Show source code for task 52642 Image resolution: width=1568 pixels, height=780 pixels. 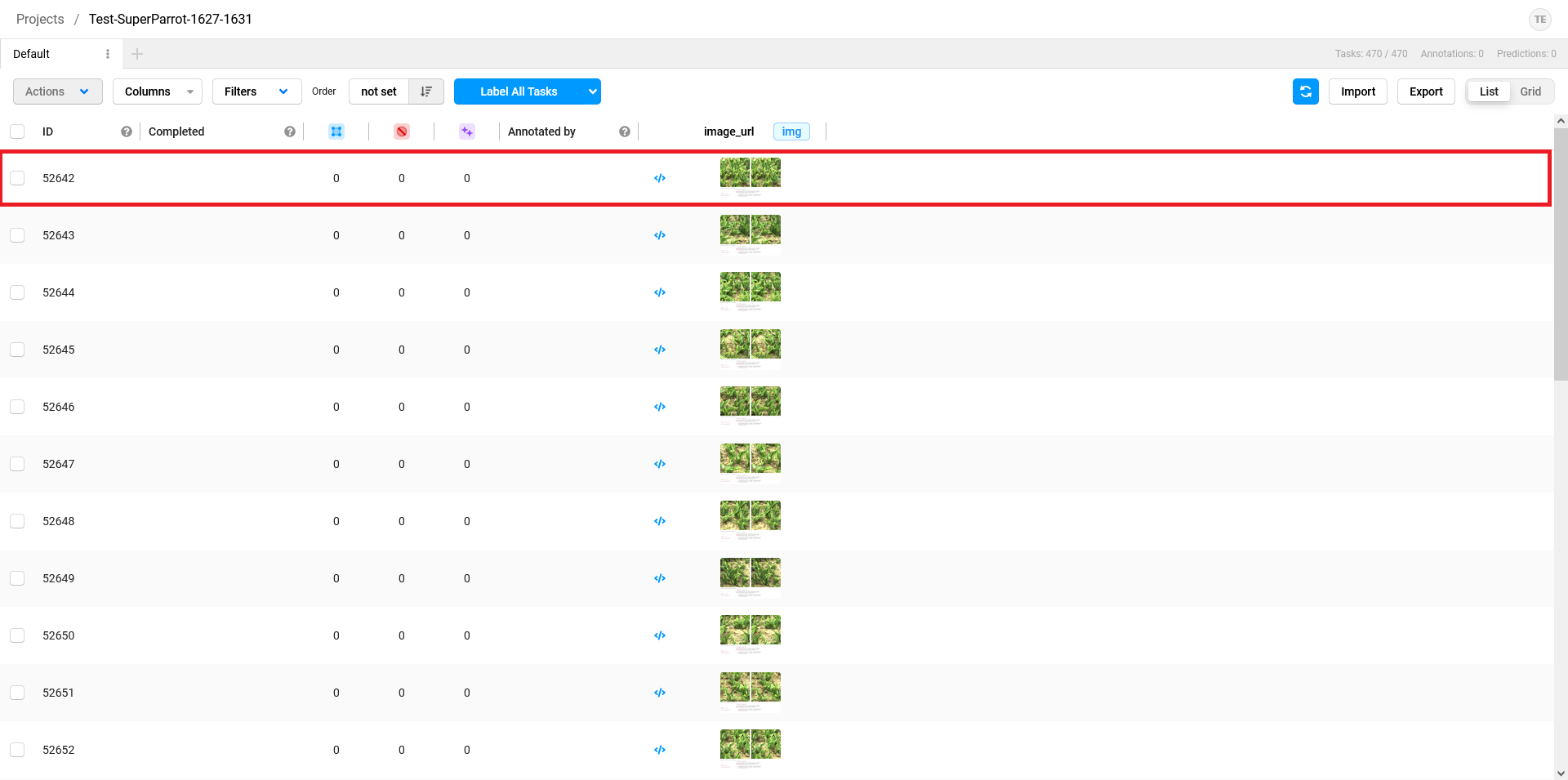(660, 178)
